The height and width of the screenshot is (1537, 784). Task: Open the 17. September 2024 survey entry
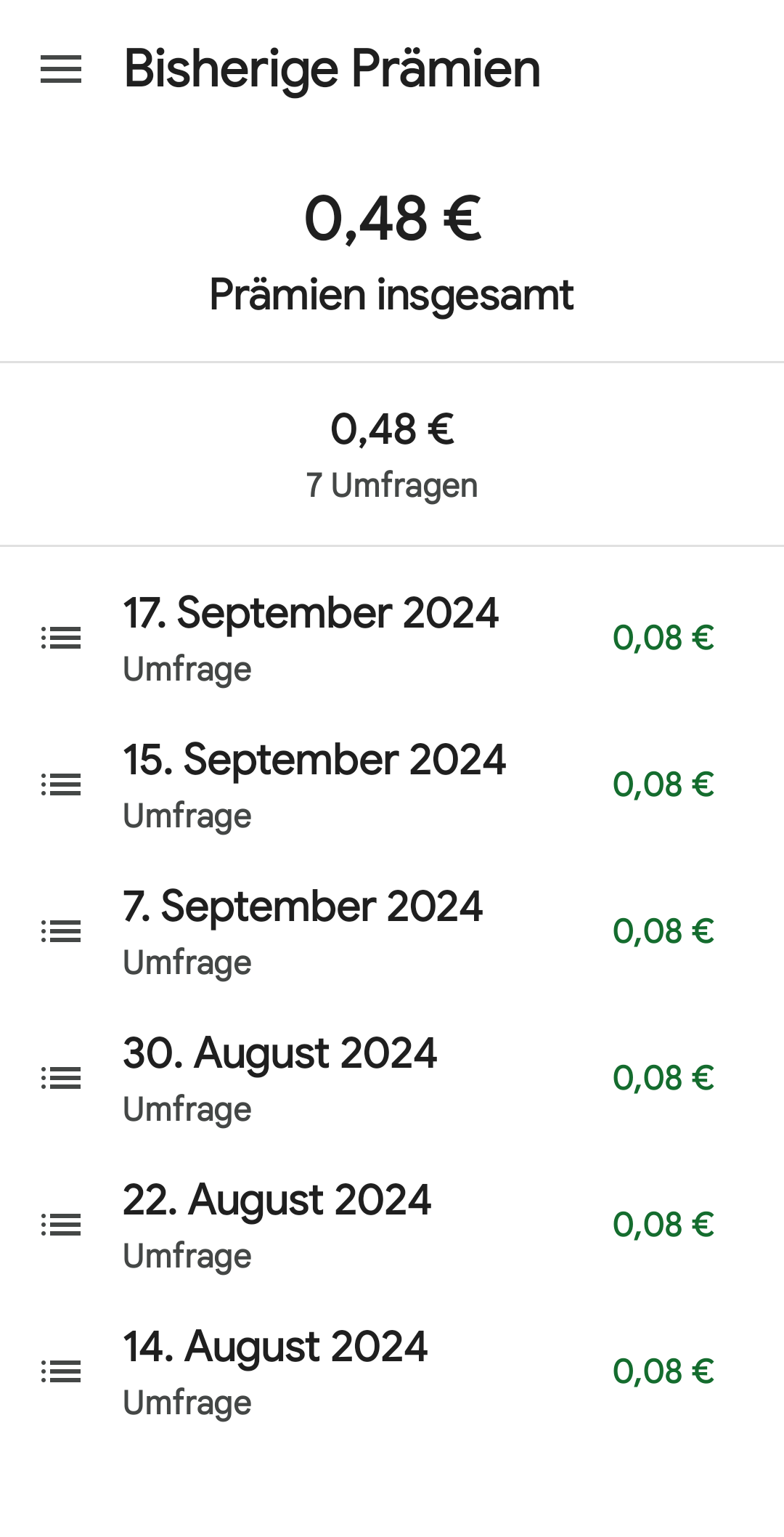click(311, 614)
